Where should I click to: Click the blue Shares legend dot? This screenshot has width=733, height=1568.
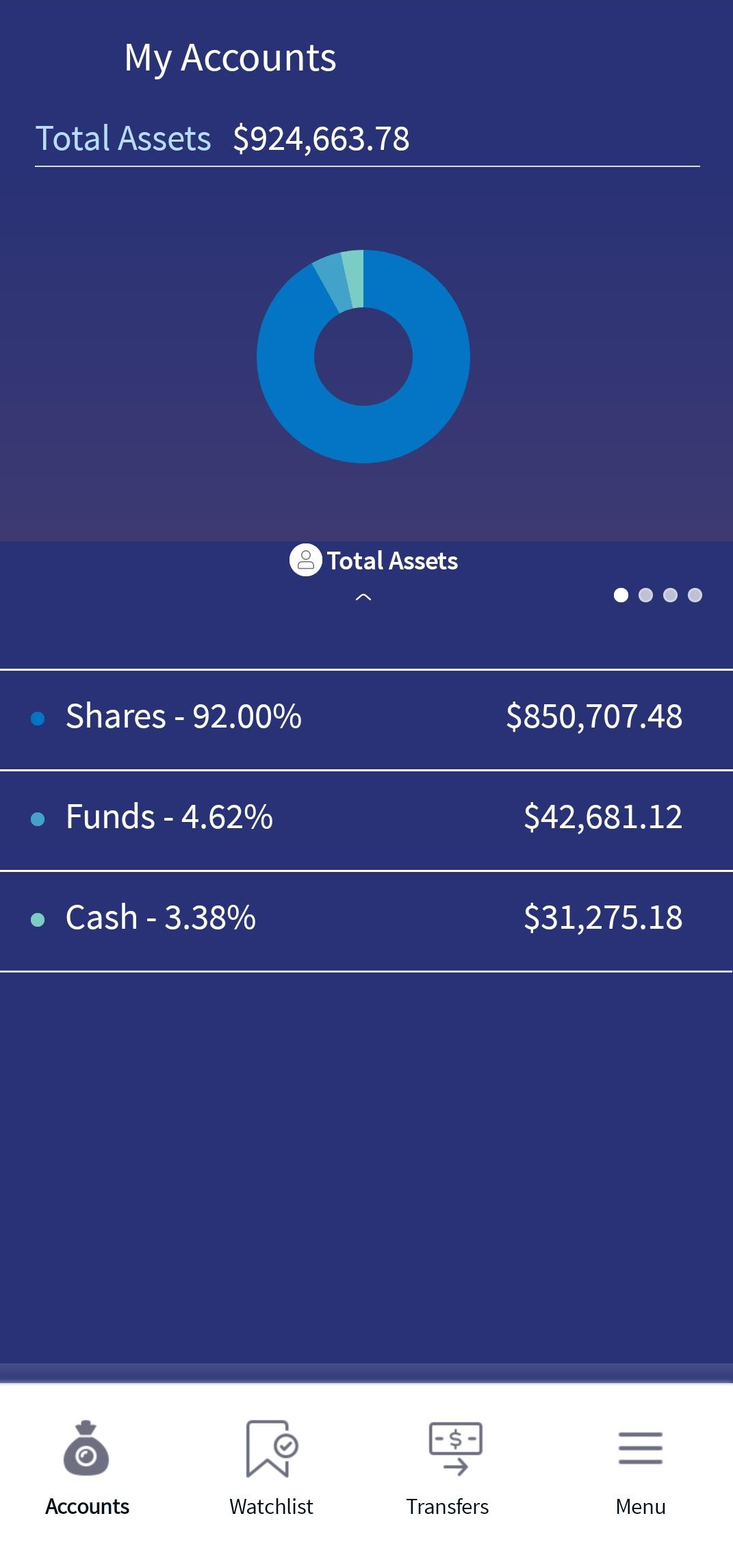point(38,718)
